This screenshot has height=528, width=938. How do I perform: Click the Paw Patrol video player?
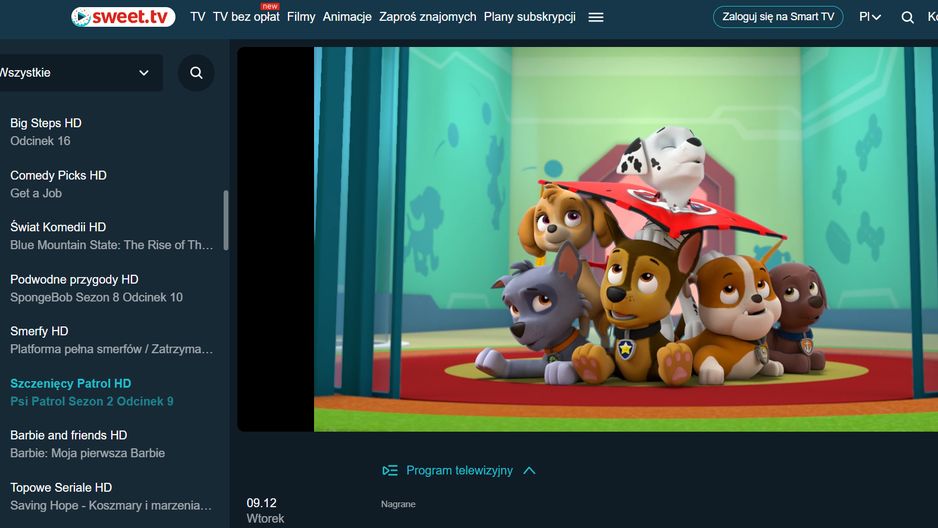(587, 239)
